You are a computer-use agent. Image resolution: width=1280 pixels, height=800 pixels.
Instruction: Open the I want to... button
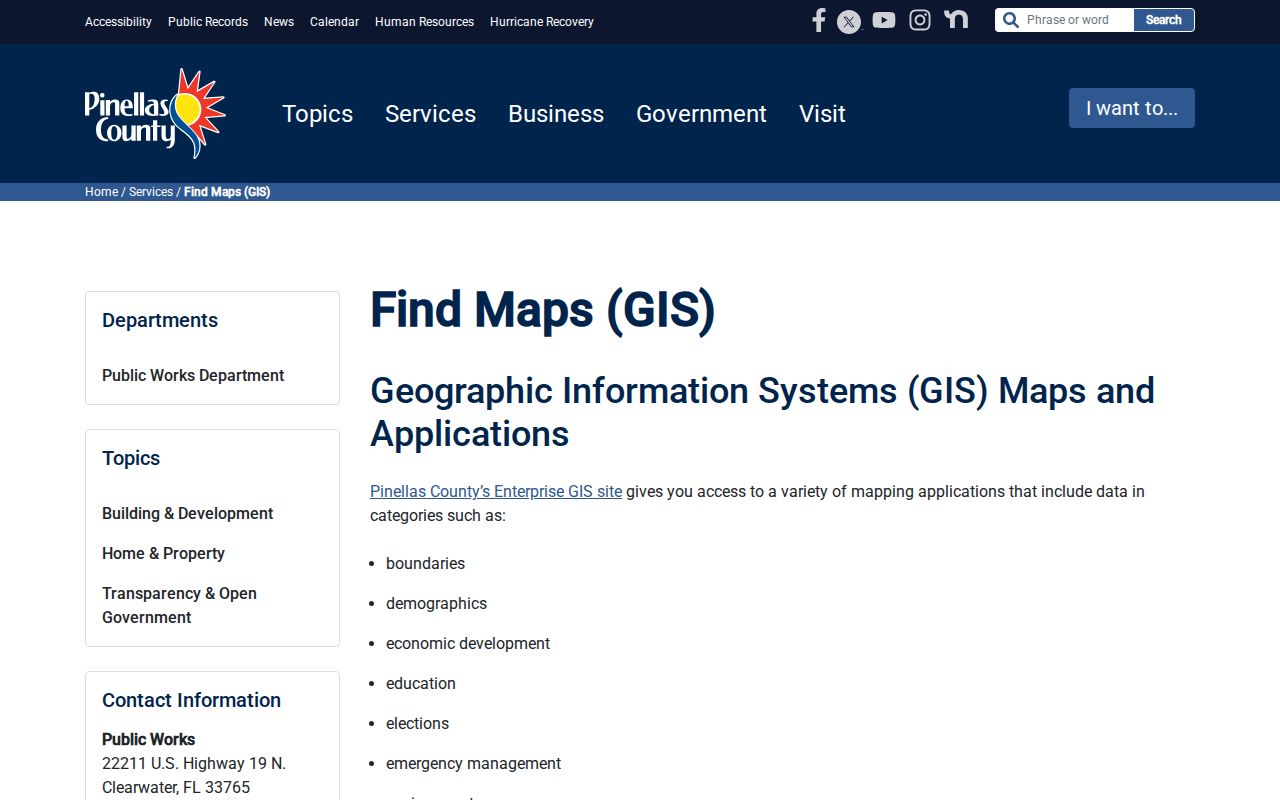point(1132,108)
